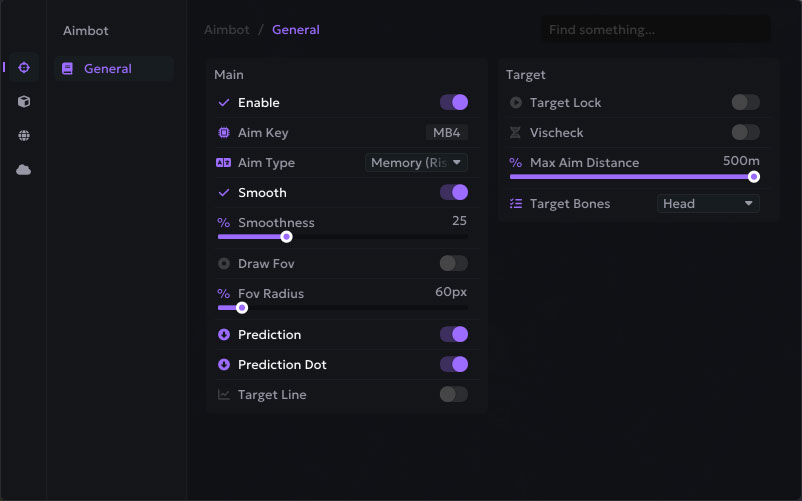Screen dimensions: 802x501
Task: Enable the Target Lock toggle
Action: coord(745,103)
